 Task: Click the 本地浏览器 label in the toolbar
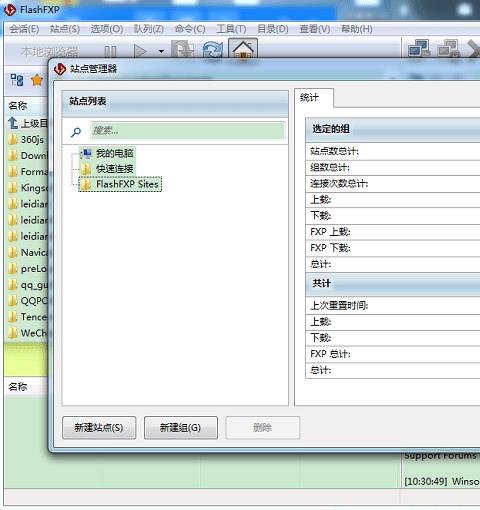point(50,52)
